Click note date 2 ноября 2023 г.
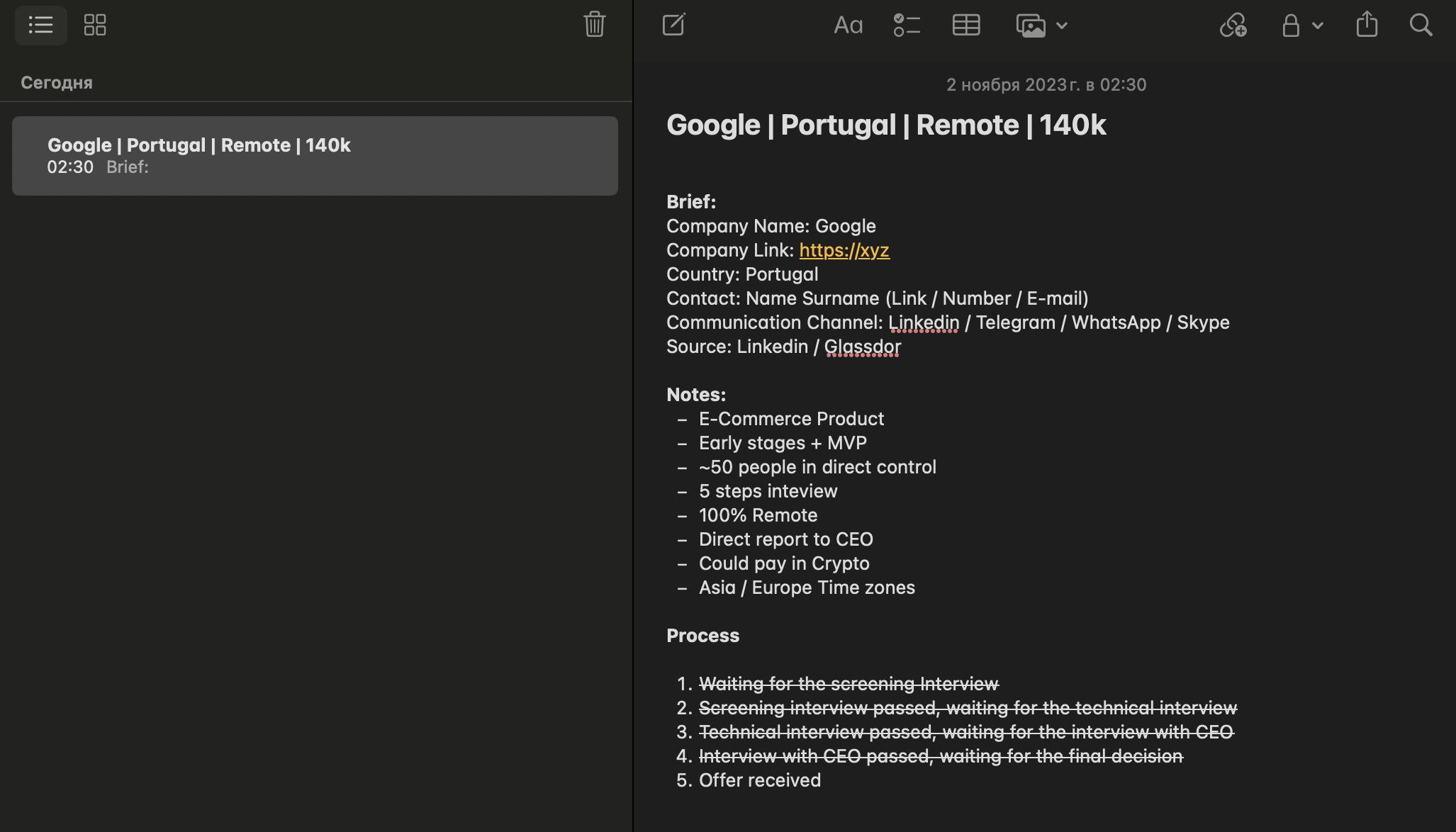 coord(1046,85)
